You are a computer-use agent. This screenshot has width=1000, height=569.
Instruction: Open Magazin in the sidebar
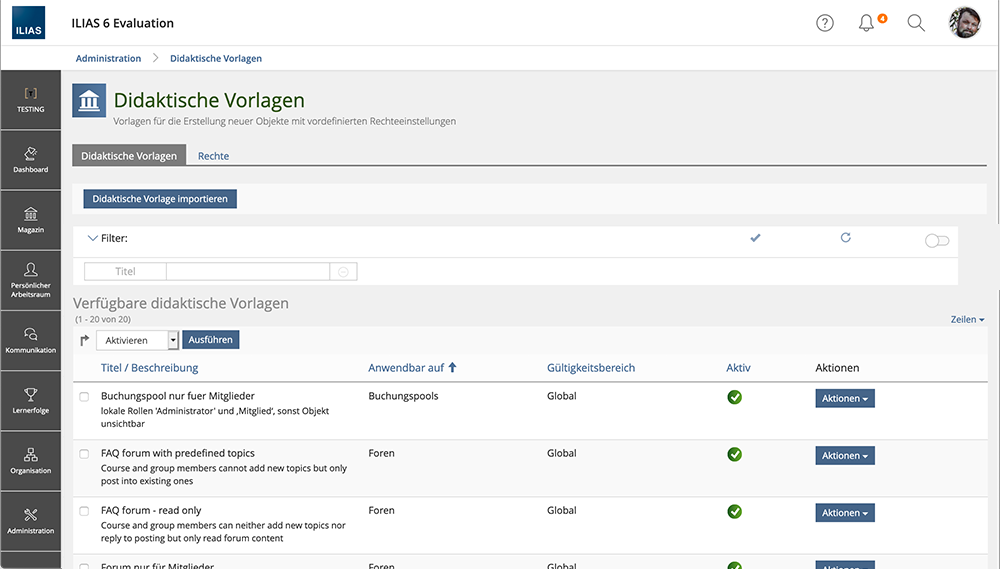pyautogui.click(x=30, y=220)
